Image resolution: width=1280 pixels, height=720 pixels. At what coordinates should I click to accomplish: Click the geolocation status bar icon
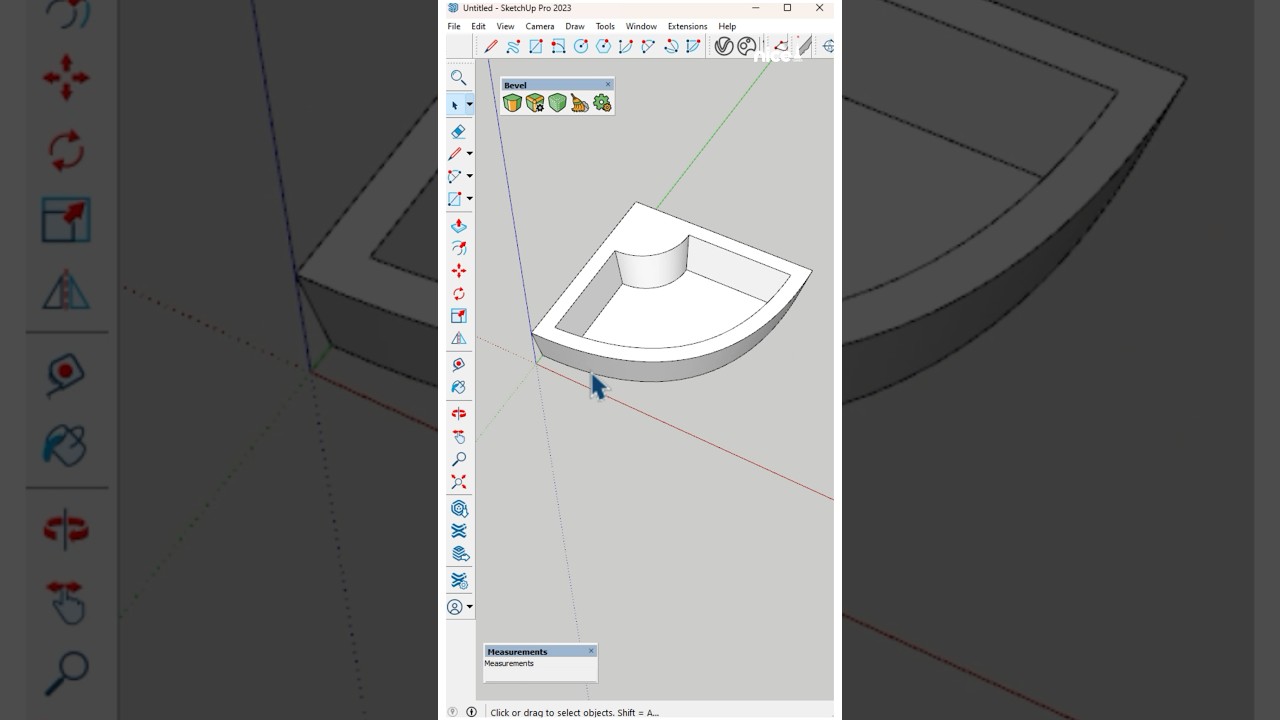[x=452, y=712]
